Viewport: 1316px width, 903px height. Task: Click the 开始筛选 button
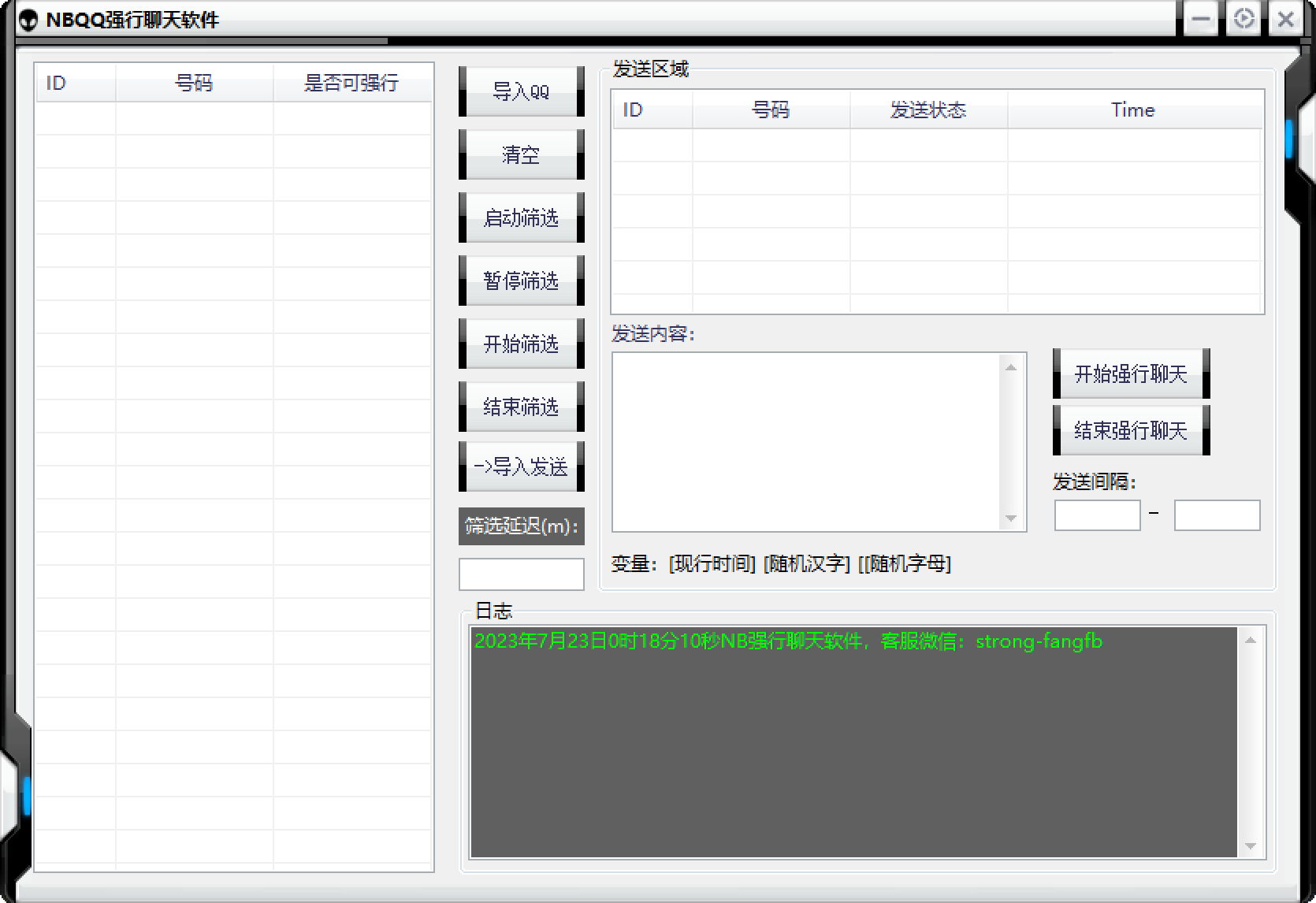[x=522, y=344]
